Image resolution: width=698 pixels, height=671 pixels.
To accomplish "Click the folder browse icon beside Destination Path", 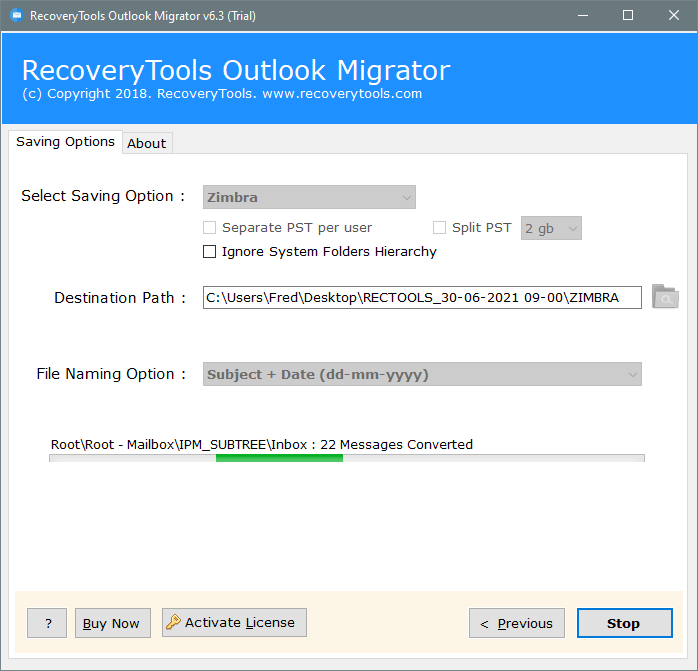I will [x=665, y=297].
